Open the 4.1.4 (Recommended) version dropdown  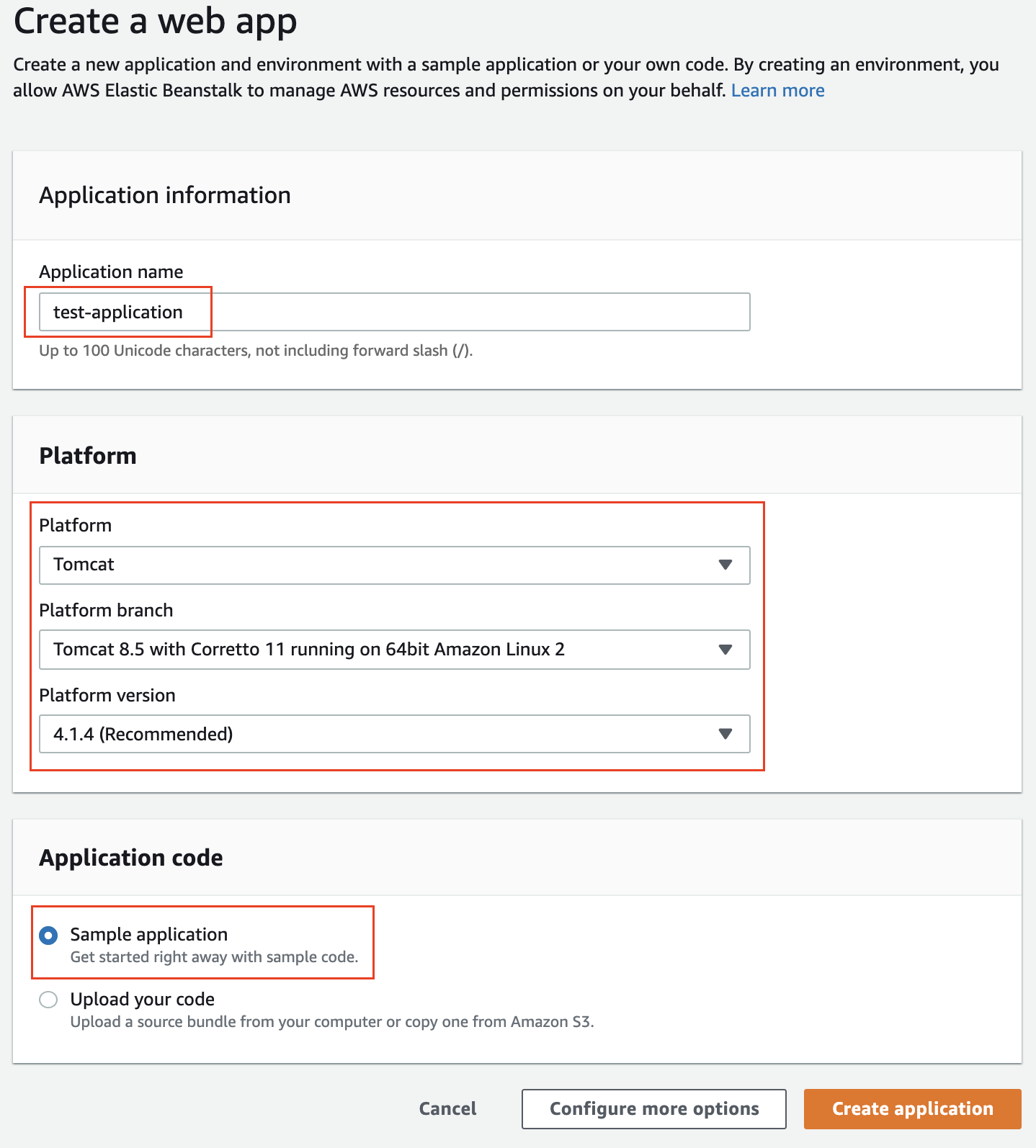click(394, 734)
